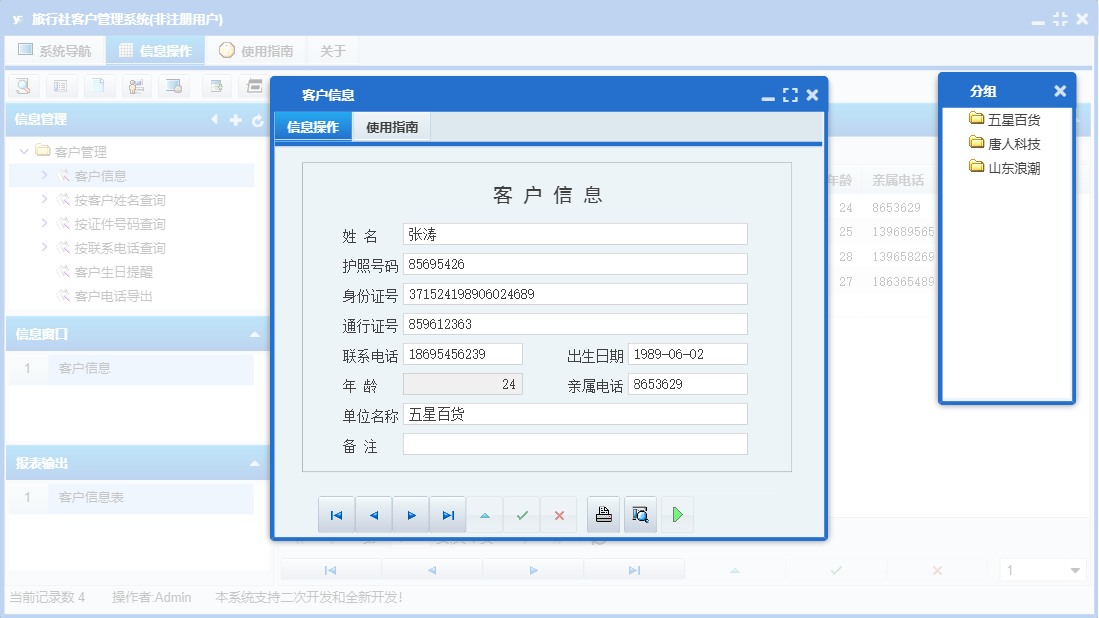This screenshot has width=1099, height=618.
Task: Select the print icon in the customer dialog
Action: [x=604, y=514]
